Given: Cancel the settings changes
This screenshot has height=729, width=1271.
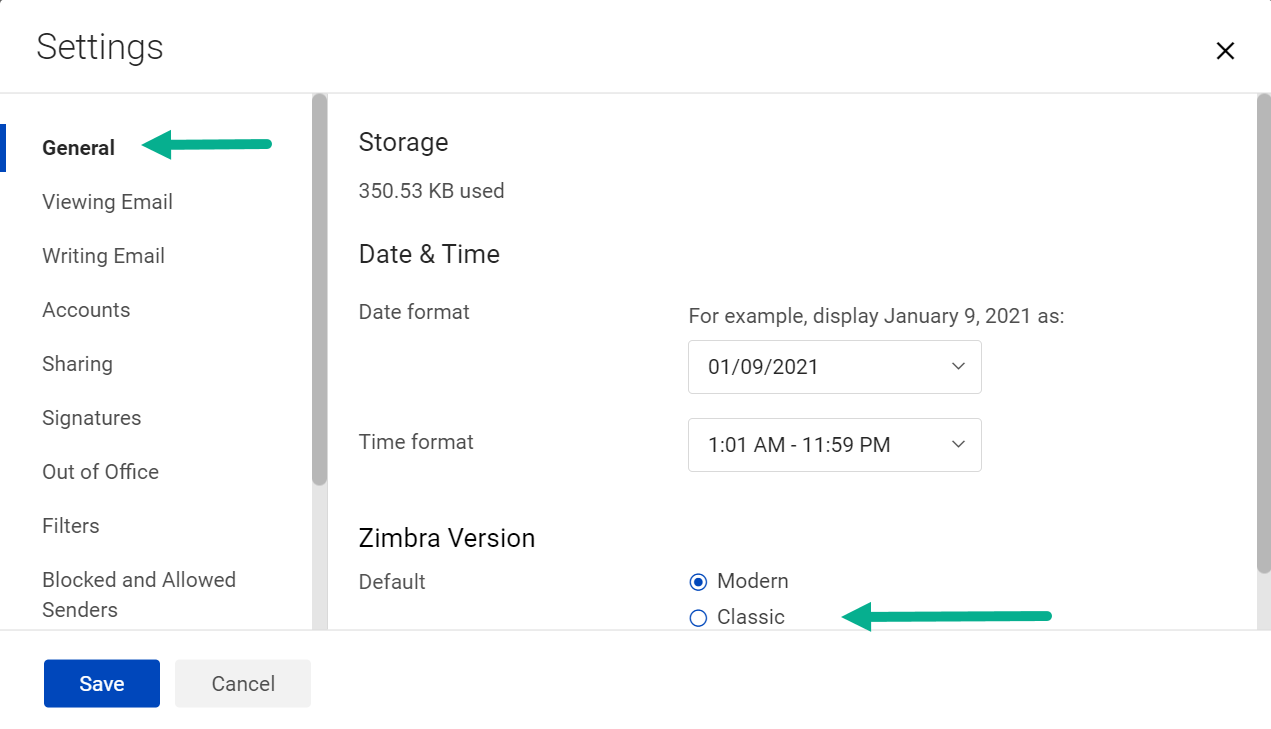Looking at the screenshot, I should coord(242,683).
